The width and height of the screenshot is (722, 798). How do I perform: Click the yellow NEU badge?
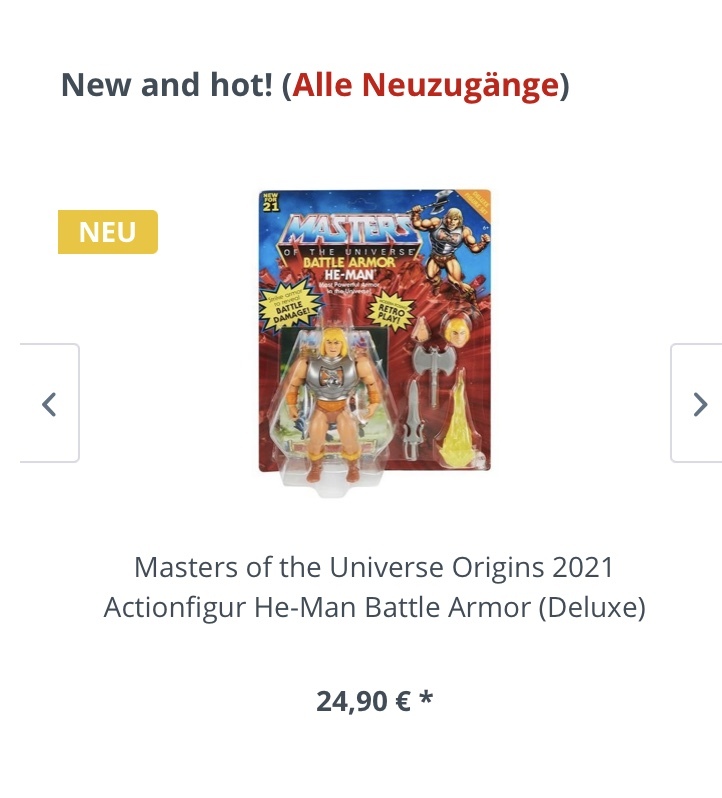(108, 232)
